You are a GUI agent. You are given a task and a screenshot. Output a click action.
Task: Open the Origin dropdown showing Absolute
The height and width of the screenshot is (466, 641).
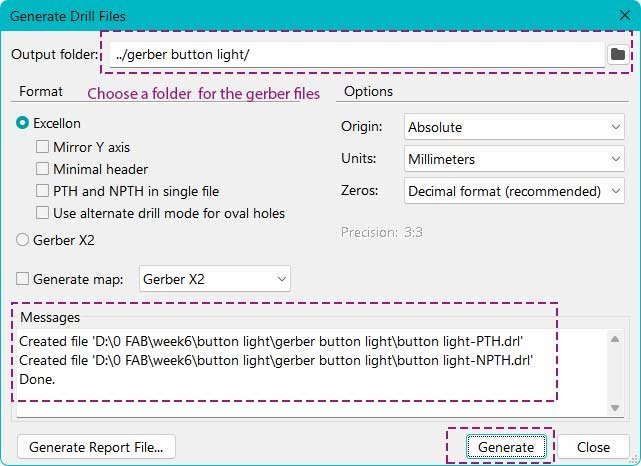coord(514,127)
